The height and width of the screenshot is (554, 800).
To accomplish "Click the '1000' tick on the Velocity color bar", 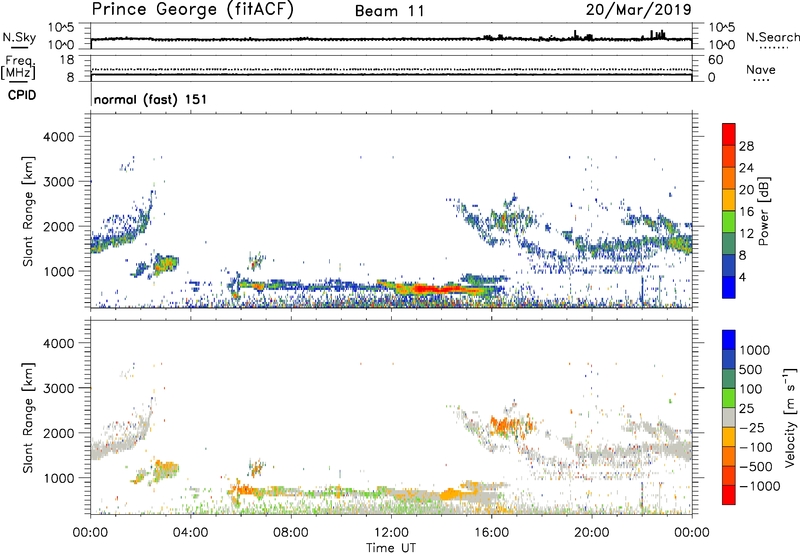I will [754, 350].
